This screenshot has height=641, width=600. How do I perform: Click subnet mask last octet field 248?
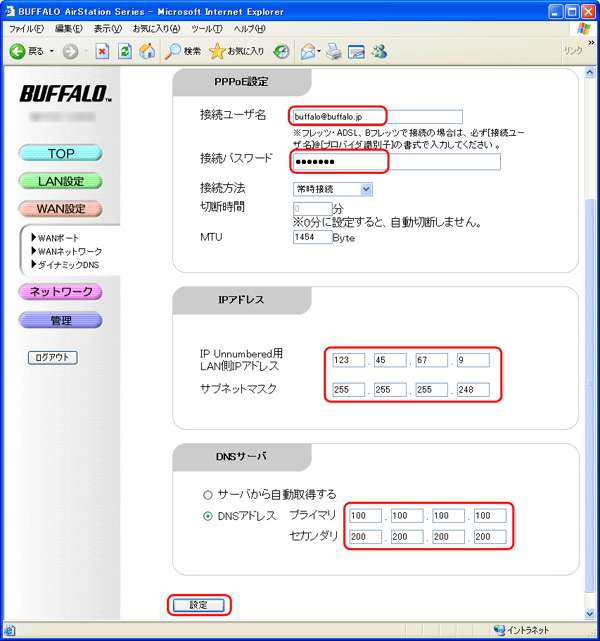473,390
